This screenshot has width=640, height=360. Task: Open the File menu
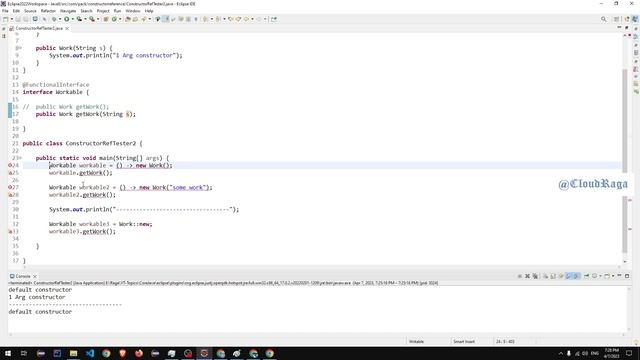pos(5,11)
